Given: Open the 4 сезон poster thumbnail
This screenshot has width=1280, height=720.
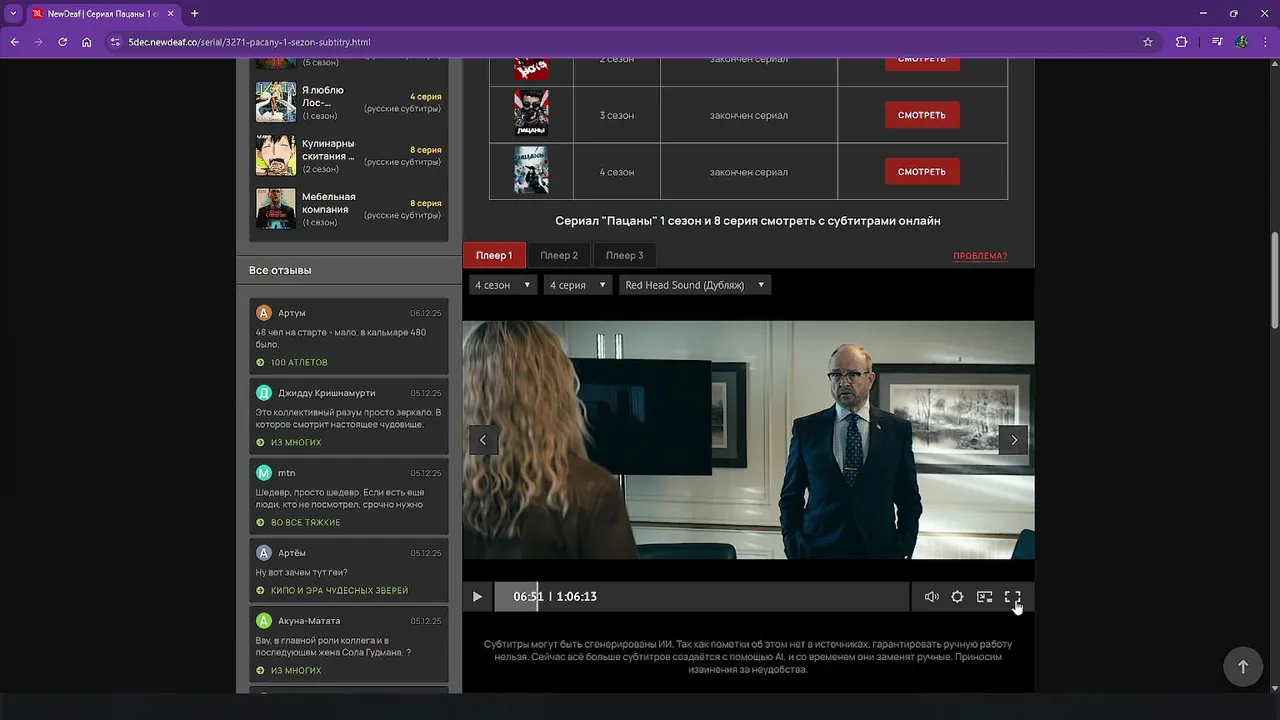Looking at the screenshot, I should coord(531,170).
